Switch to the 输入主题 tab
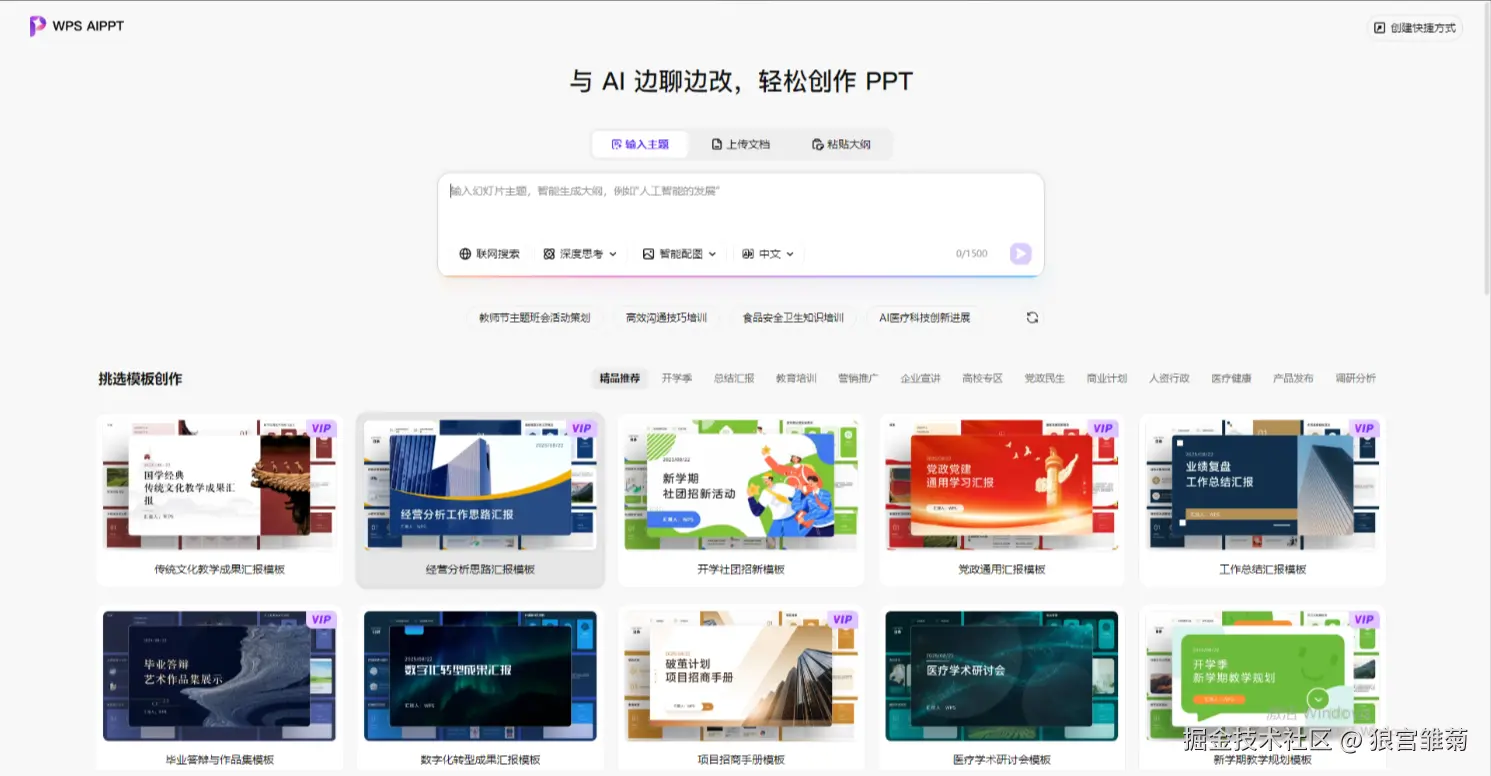1491x776 pixels. coord(639,144)
